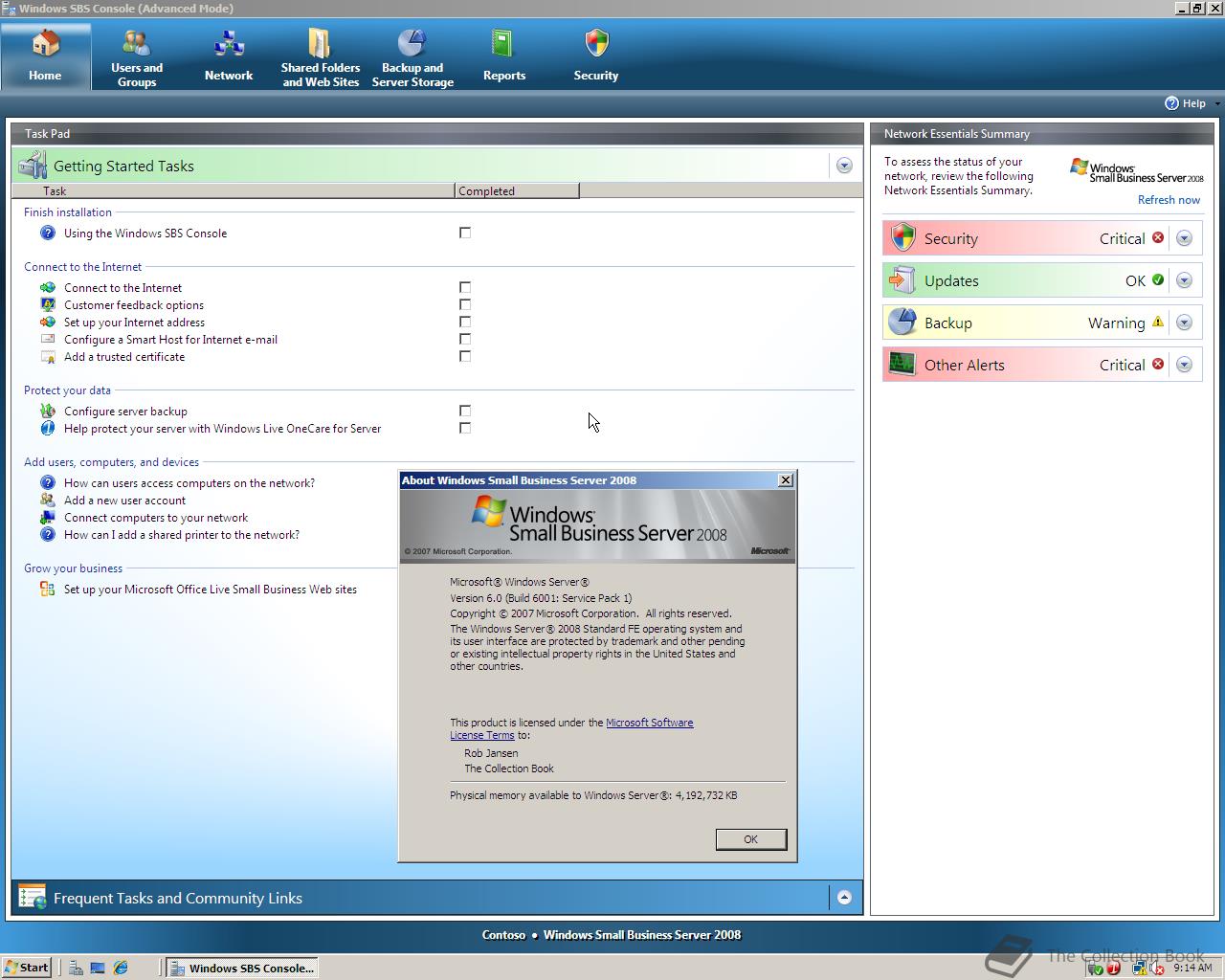This screenshot has height=980, width=1225.
Task: Click the Add a trusted certificate icon
Action: 48,356
